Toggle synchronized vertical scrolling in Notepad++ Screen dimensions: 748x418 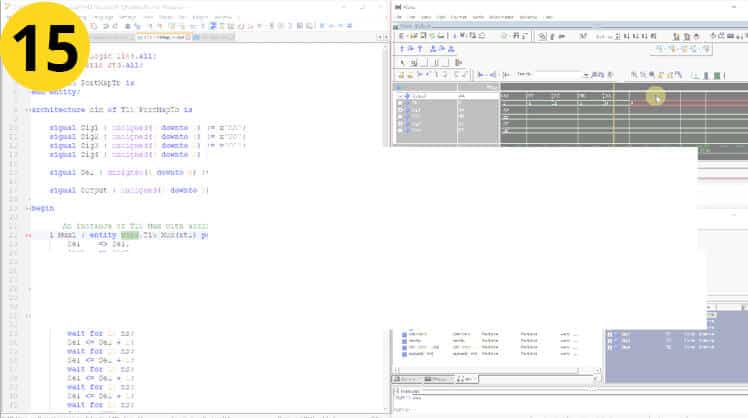(172, 26)
